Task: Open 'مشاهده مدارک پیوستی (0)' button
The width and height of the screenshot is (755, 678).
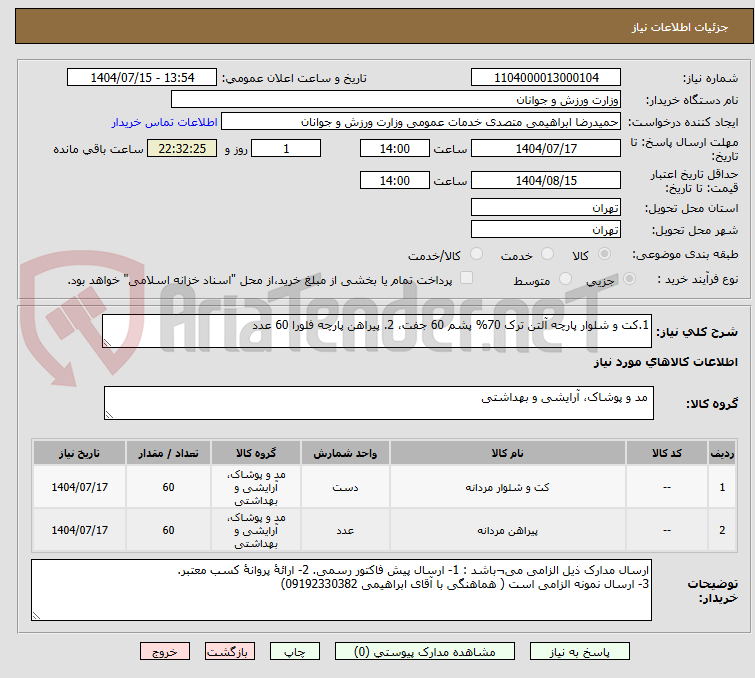Action: (425, 652)
